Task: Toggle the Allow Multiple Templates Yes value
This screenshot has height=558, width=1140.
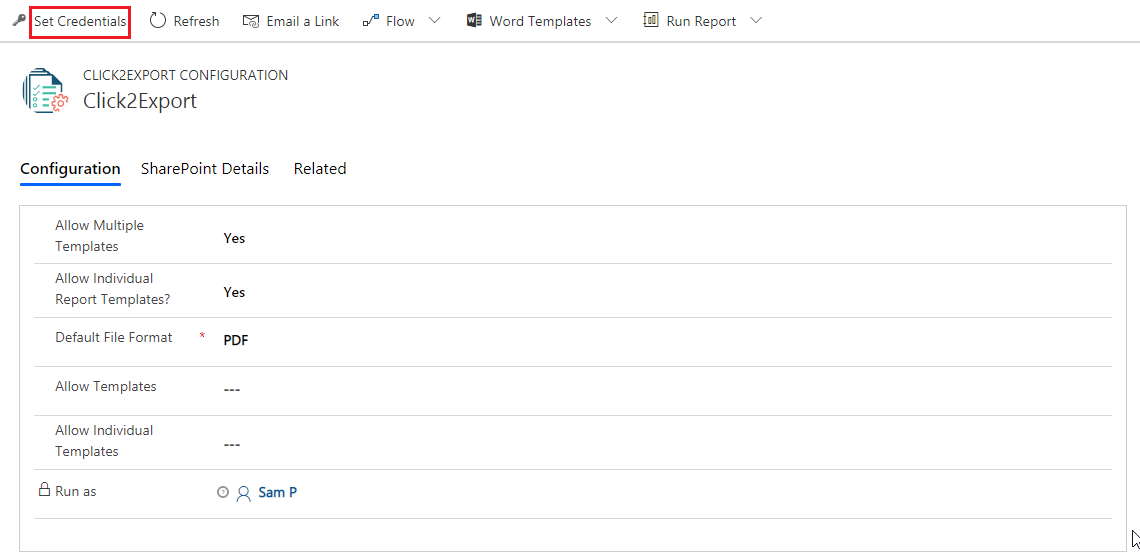Action: click(x=234, y=239)
